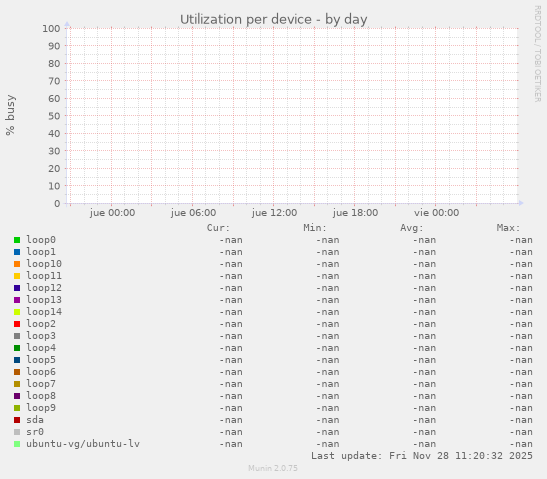Select the loop5 legend label
Screen dimensions: 547x479
click(41, 360)
